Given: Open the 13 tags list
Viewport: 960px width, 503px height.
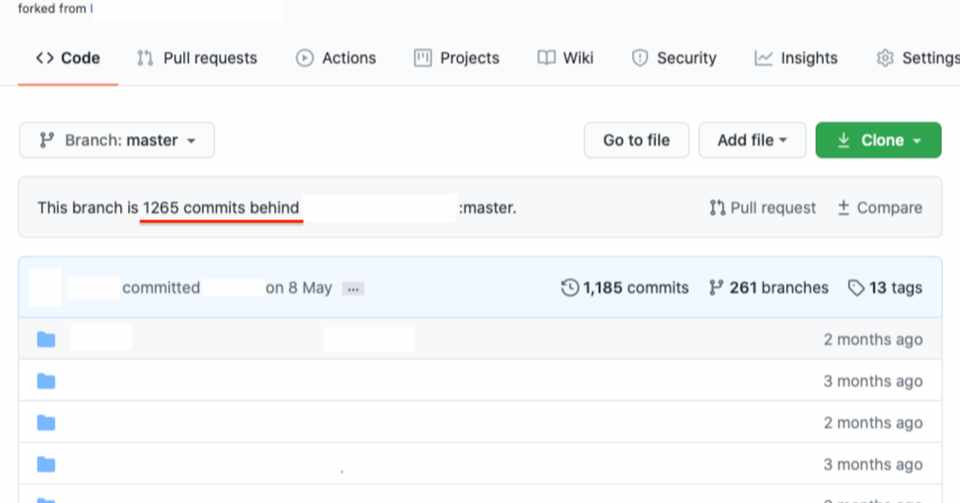Looking at the screenshot, I should [885, 288].
